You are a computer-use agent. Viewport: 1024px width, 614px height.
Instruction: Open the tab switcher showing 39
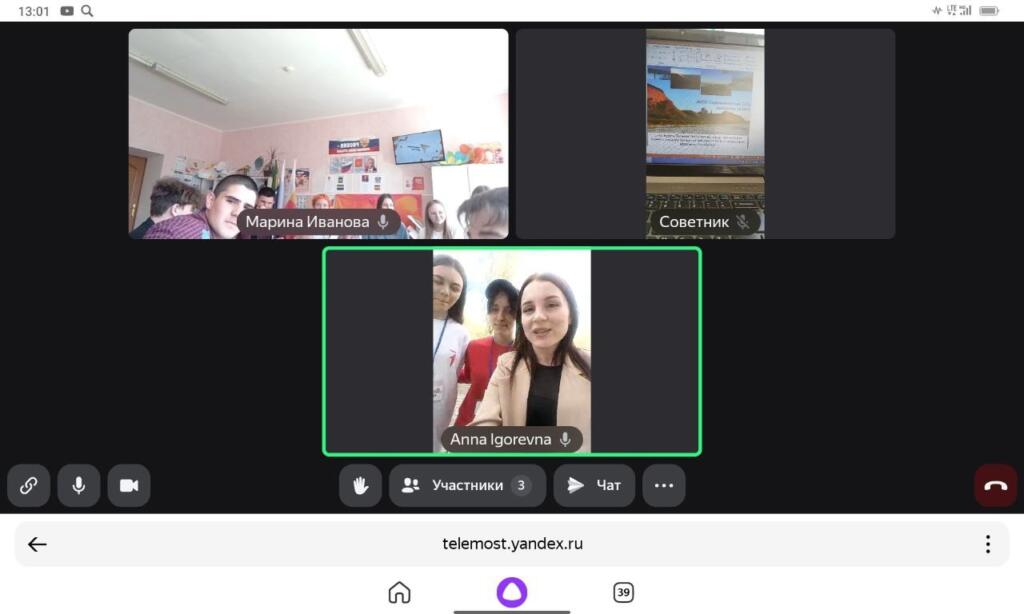(x=623, y=593)
